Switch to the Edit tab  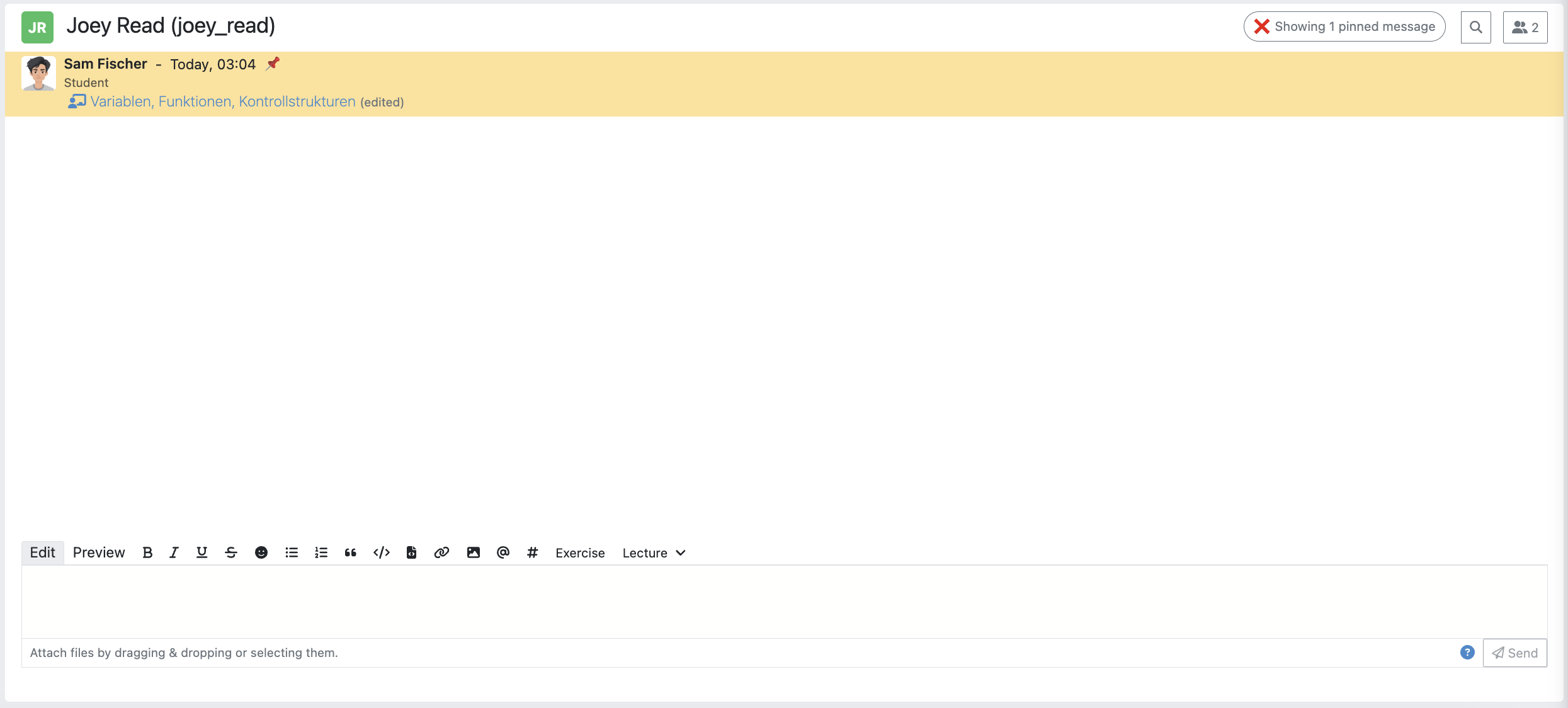(x=42, y=552)
